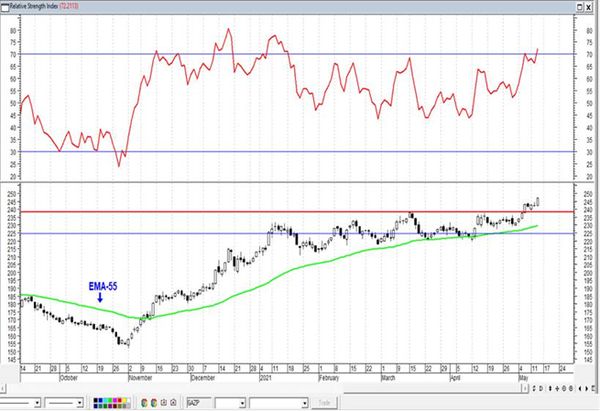
Task: Click the scroll chart right arrow icon
Action: coord(587,388)
